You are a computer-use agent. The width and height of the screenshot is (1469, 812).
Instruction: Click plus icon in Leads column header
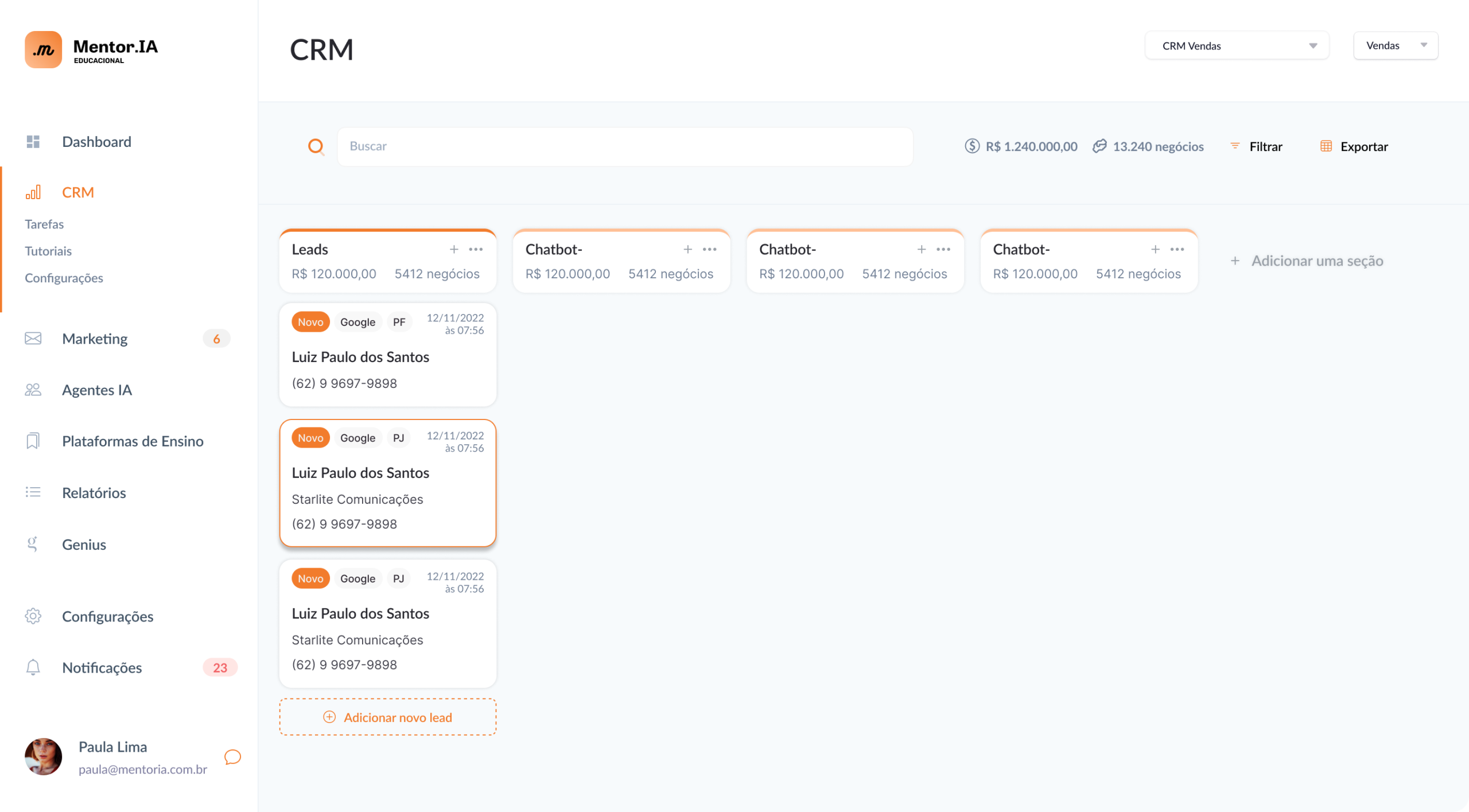[x=454, y=250]
